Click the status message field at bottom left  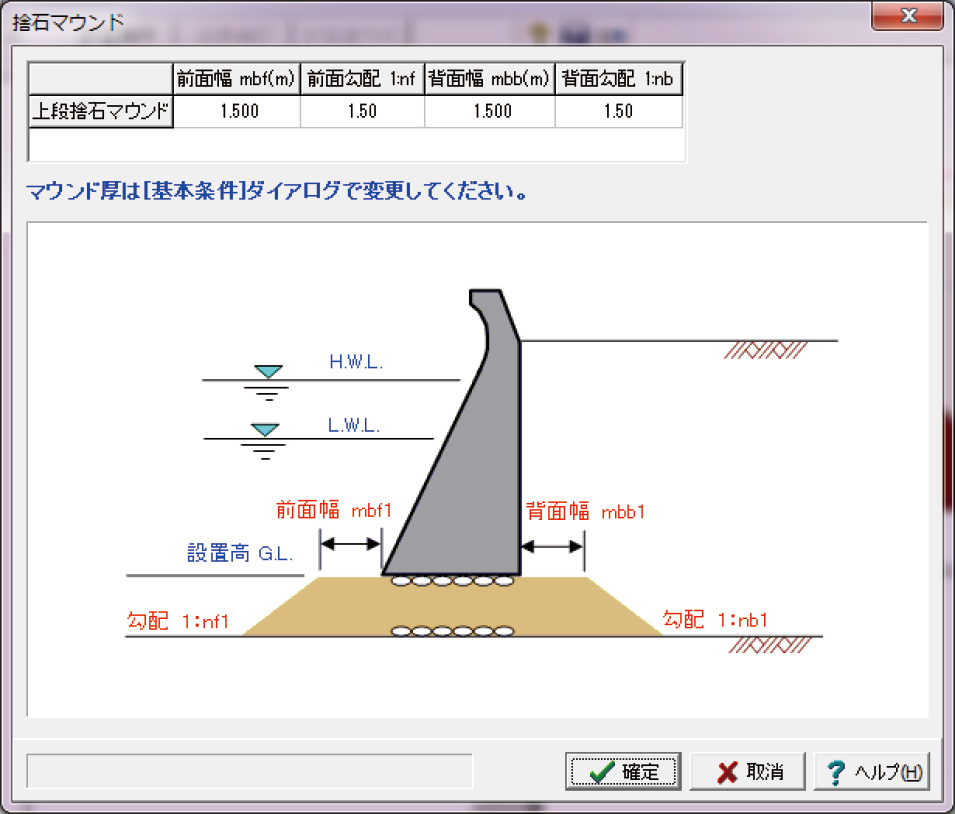click(250, 771)
